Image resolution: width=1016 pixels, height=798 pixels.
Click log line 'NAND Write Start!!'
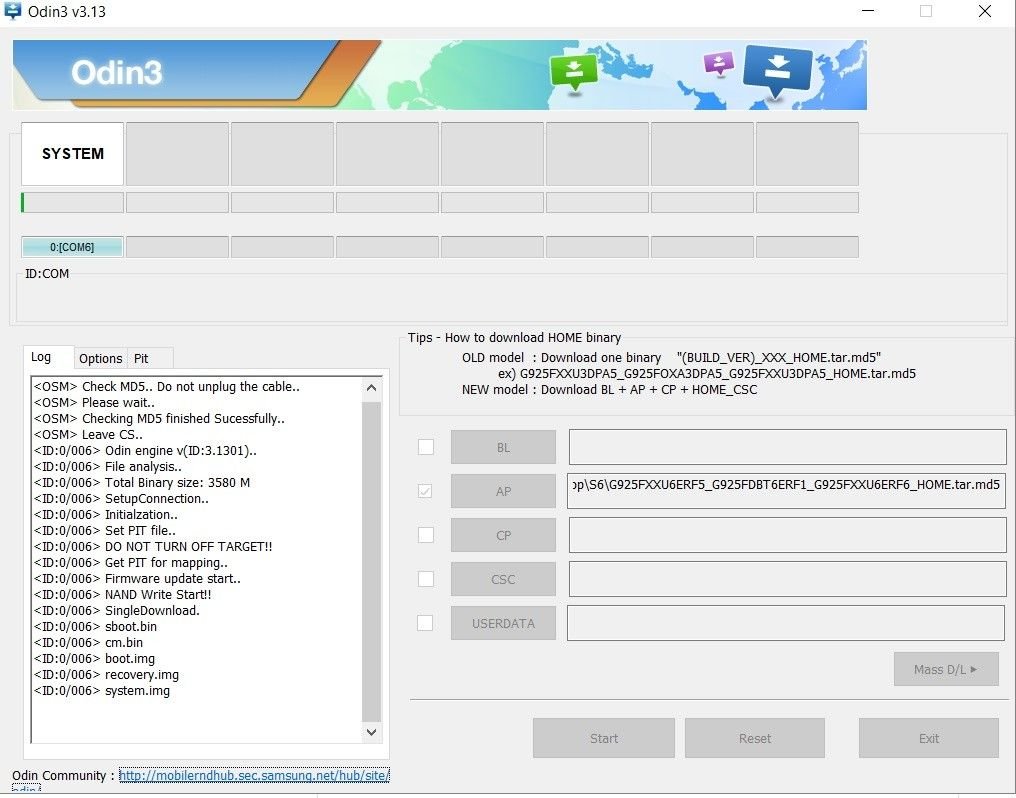pos(122,595)
